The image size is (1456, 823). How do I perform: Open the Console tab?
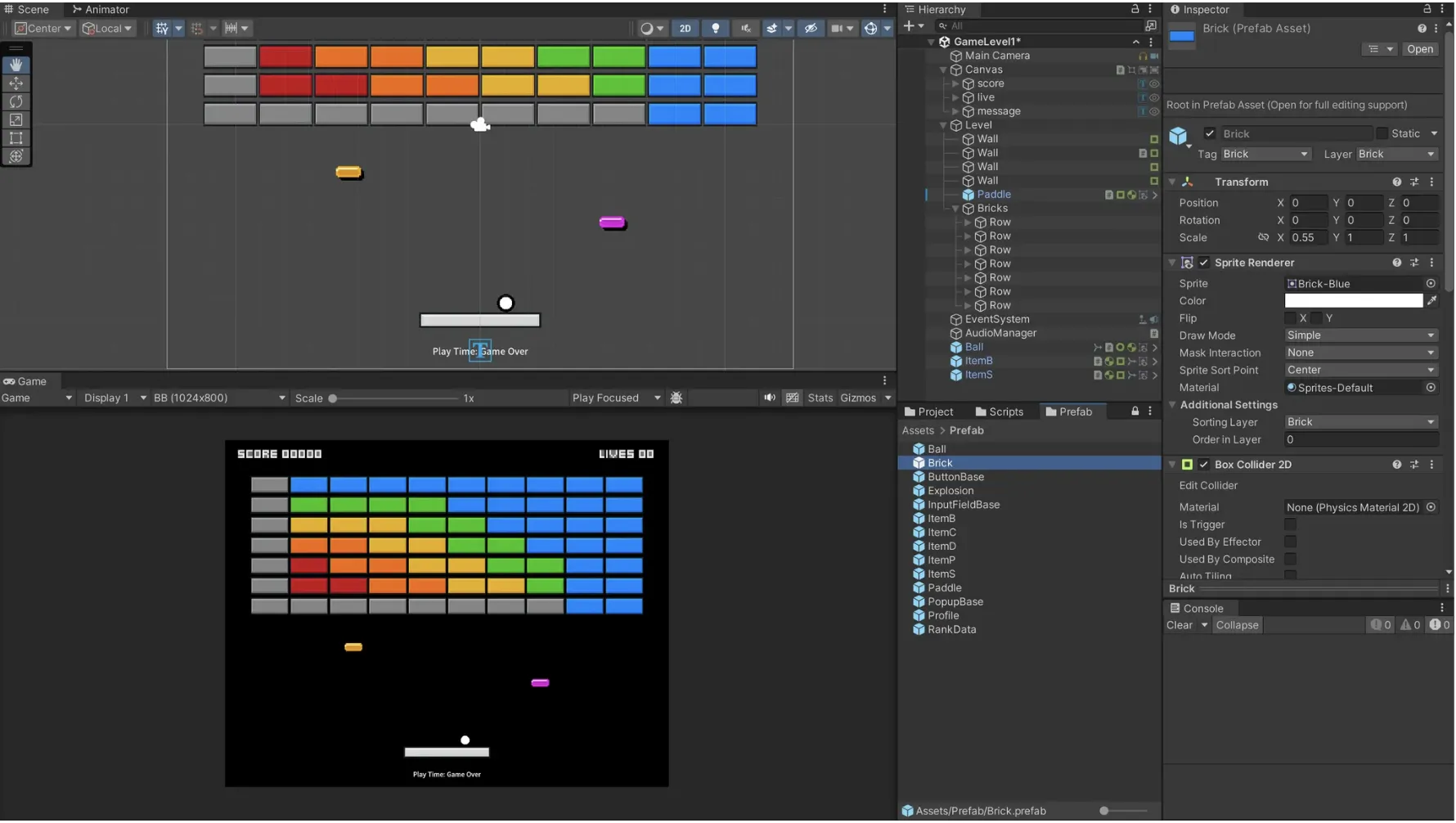click(x=1197, y=609)
